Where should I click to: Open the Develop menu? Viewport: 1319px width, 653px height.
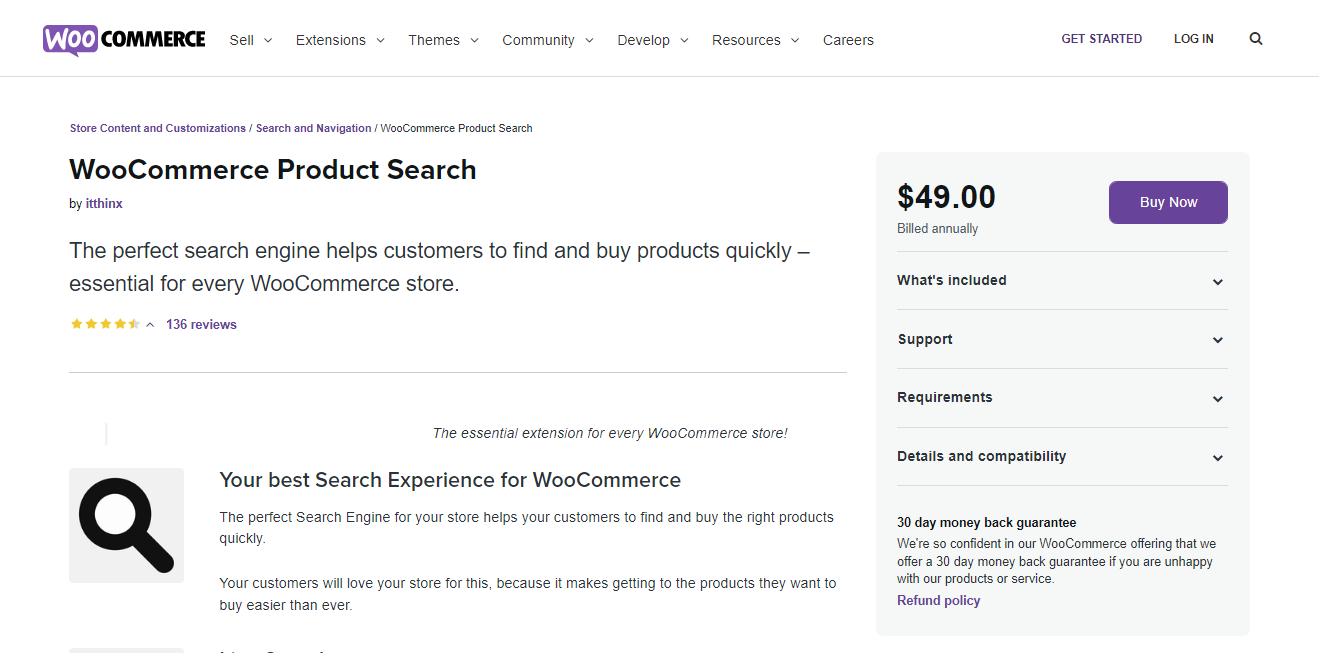coord(653,40)
